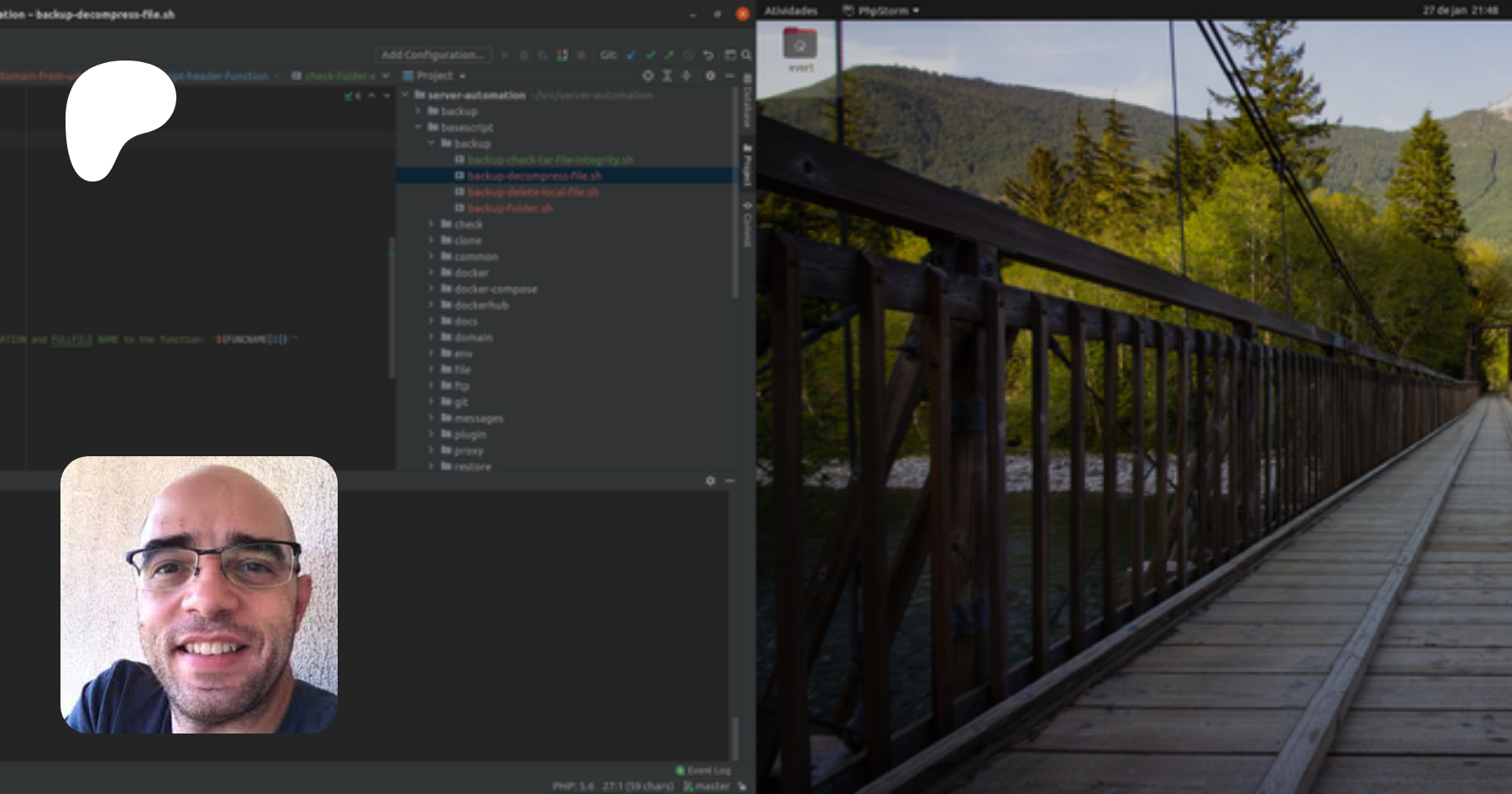Click the bottom panel vertical scrollbar
The width and height of the screenshot is (1512, 794).
pos(736,738)
